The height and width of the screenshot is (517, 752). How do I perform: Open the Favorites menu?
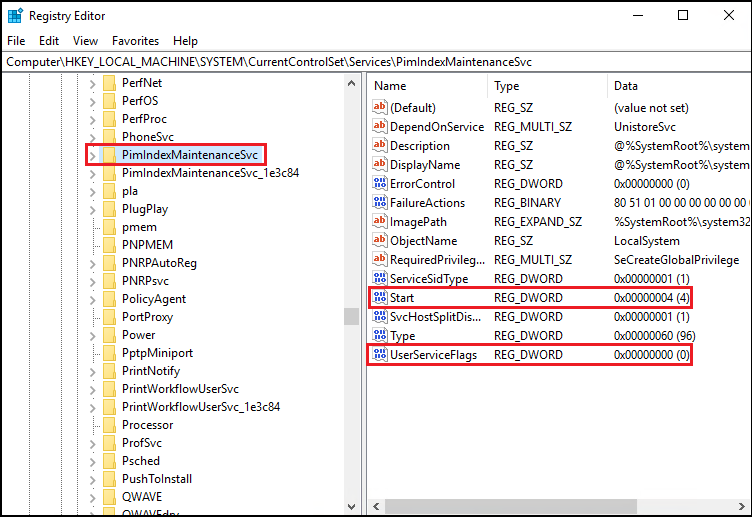135,41
